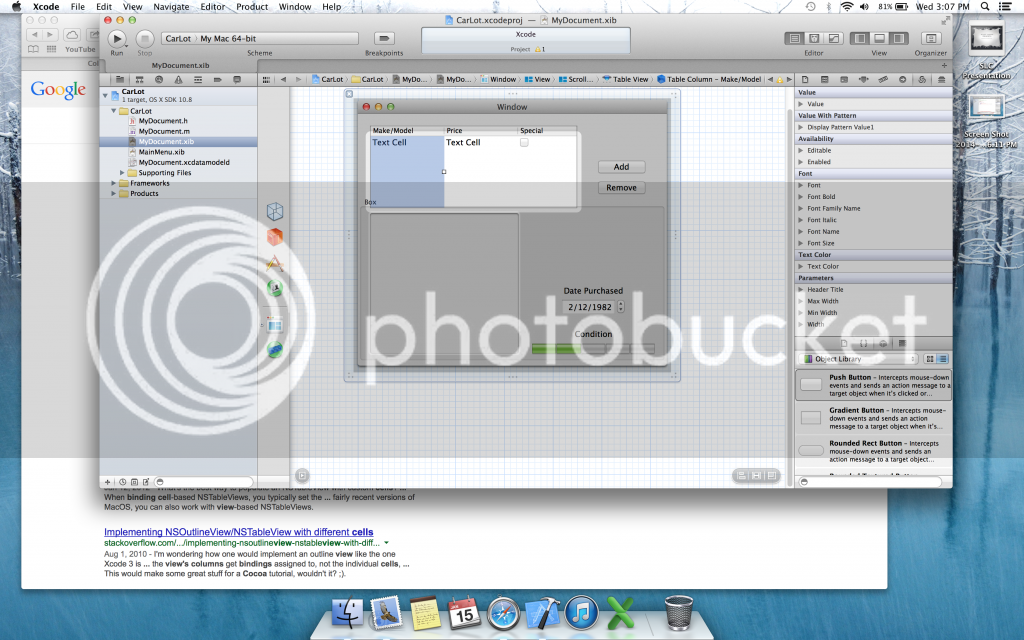Show the File inspector
Image resolution: width=1024 pixels, height=640 pixels.
(805, 79)
